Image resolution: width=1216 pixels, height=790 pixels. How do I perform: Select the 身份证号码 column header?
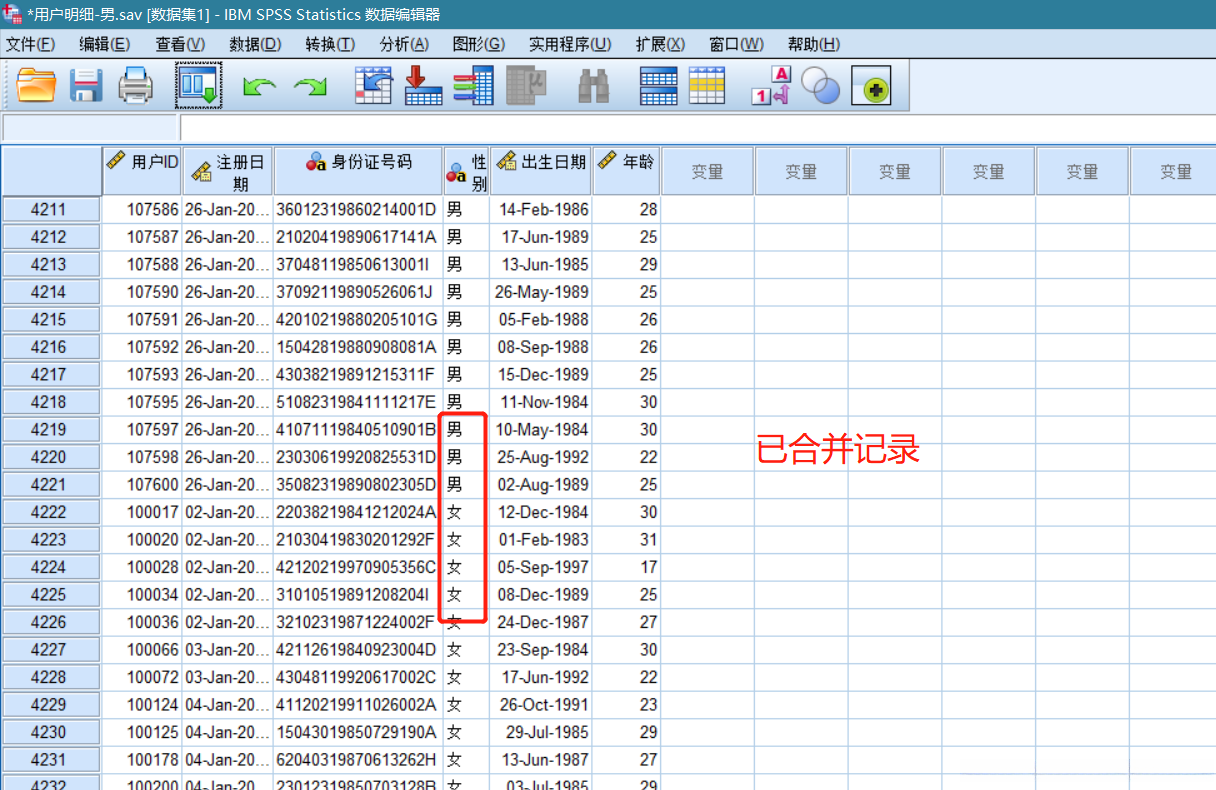click(358, 171)
